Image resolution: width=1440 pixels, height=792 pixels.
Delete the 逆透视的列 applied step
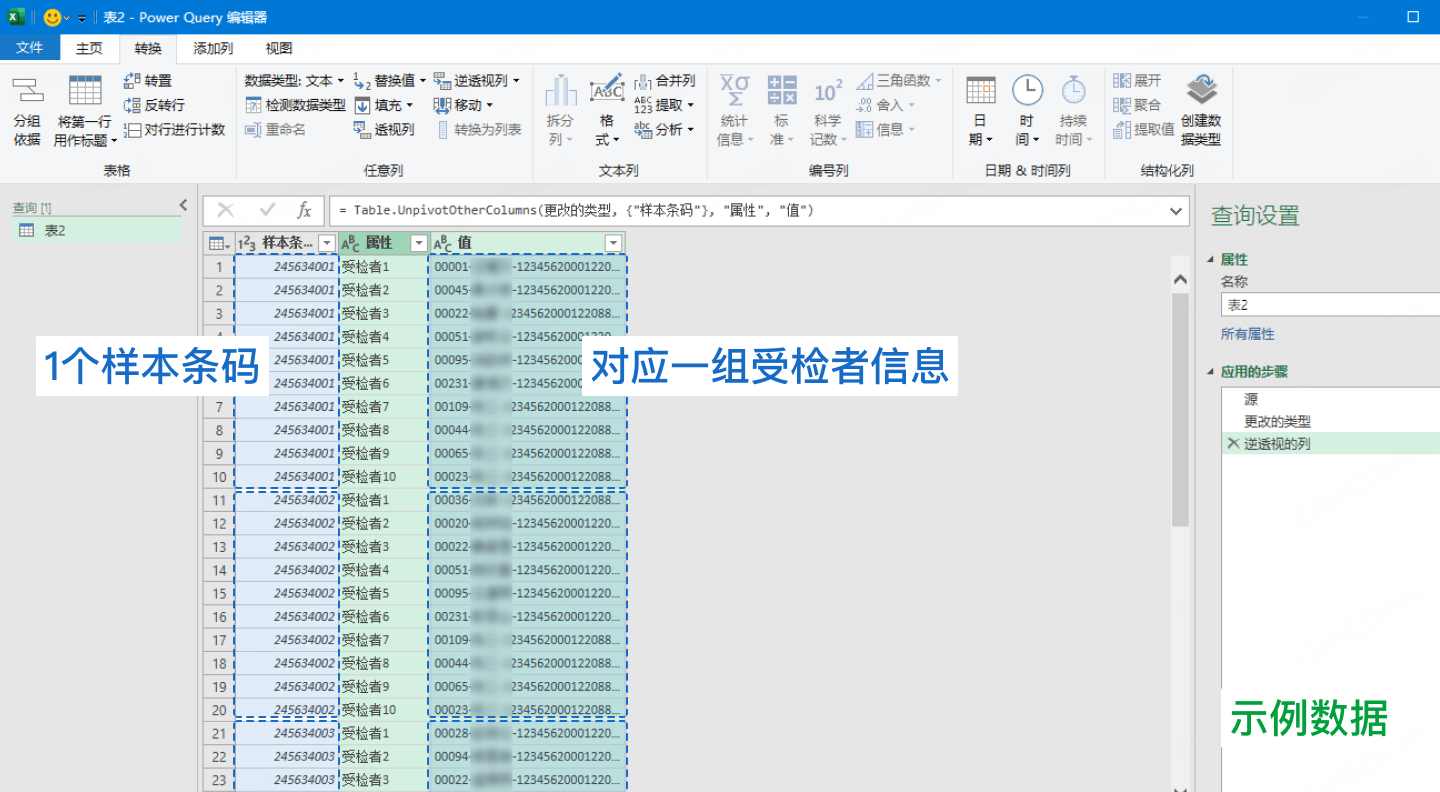tap(1234, 443)
